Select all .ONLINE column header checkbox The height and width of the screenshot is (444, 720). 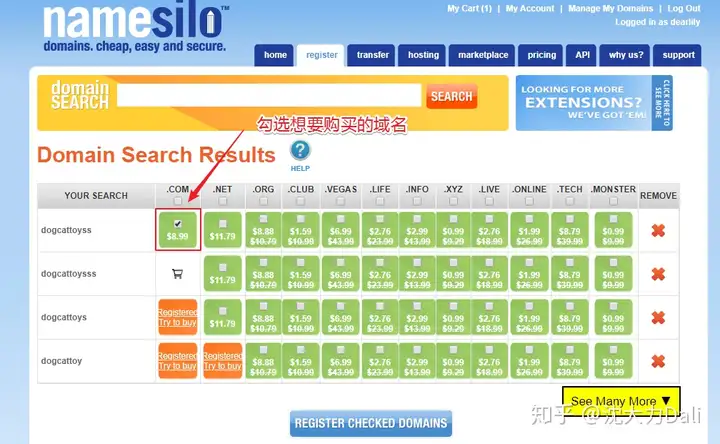click(529, 201)
